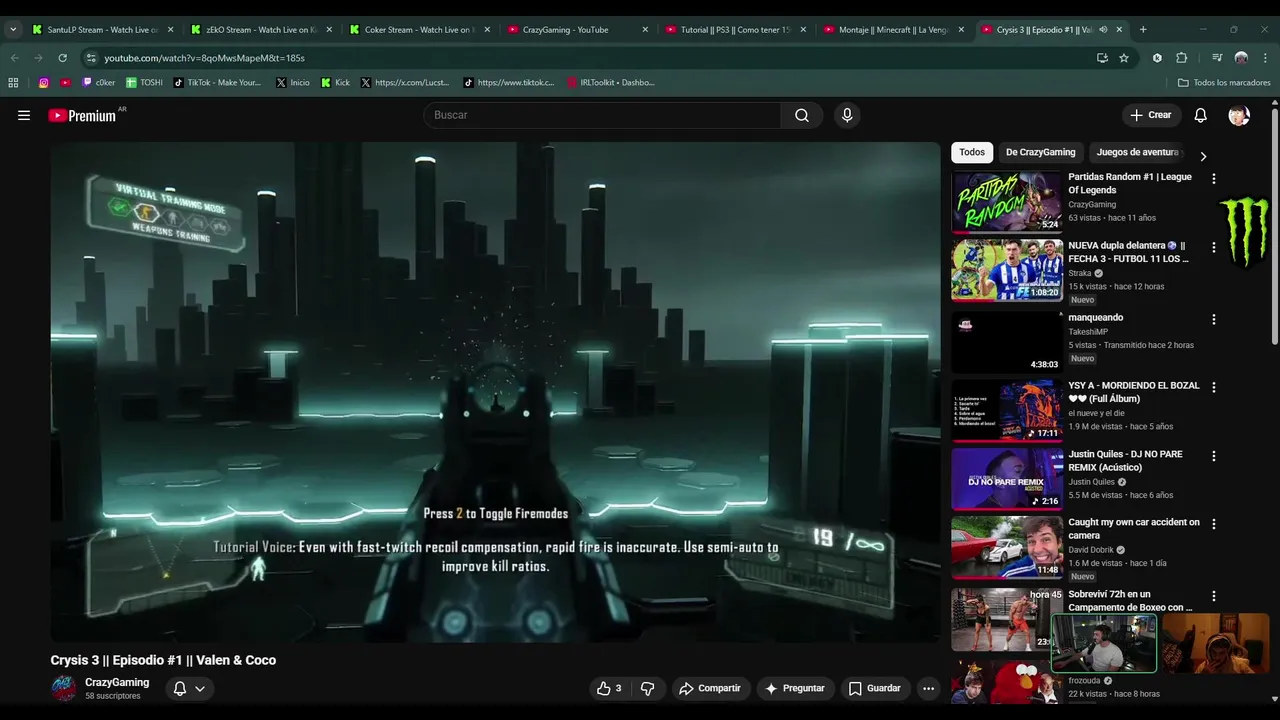1280x720 pixels.
Task: Switch to the Tutorial || PS3 tab
Action: tap(735, 30)
